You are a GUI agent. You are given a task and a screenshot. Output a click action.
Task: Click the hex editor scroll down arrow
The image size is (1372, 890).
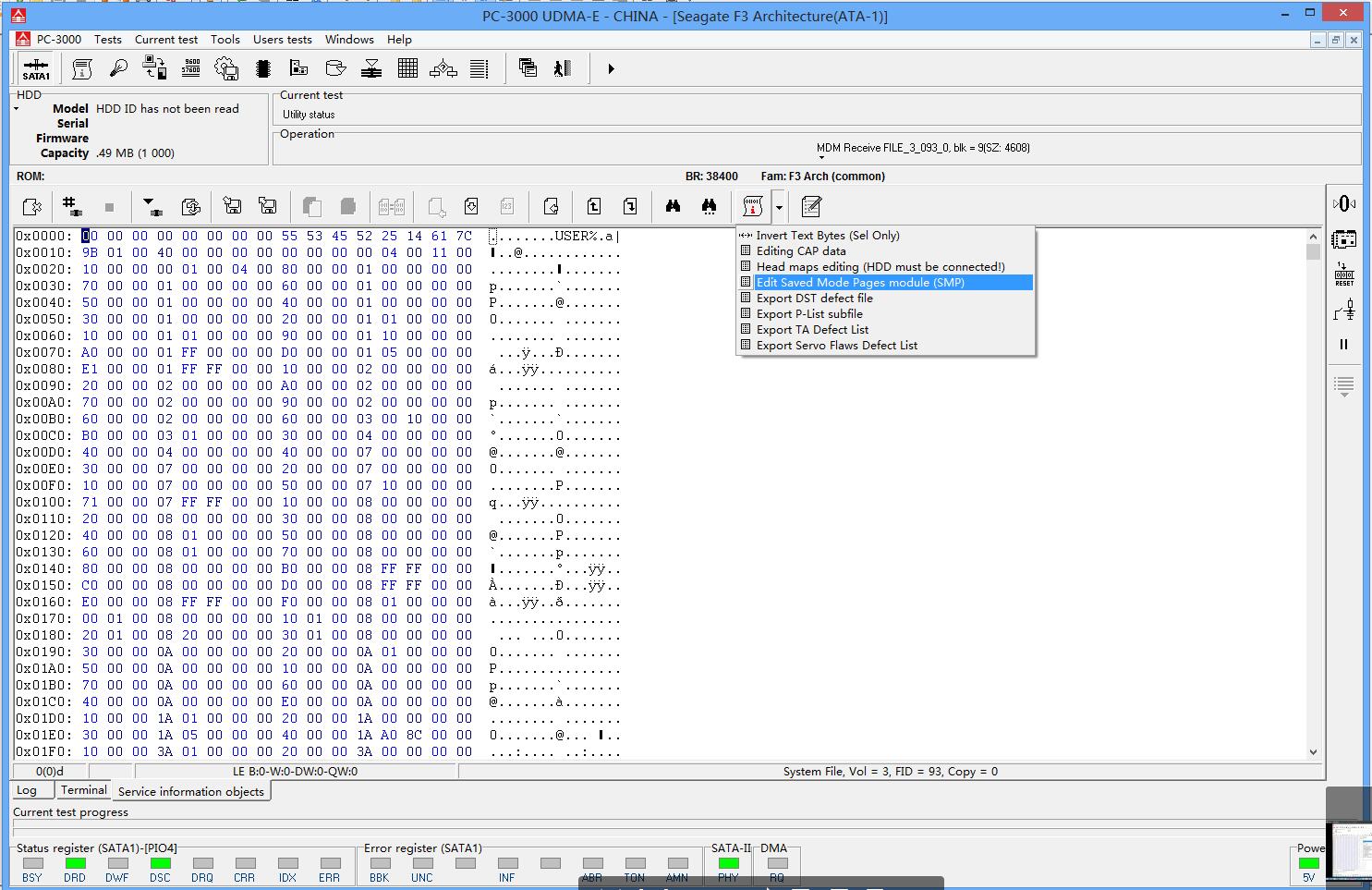pos(1313,752)
